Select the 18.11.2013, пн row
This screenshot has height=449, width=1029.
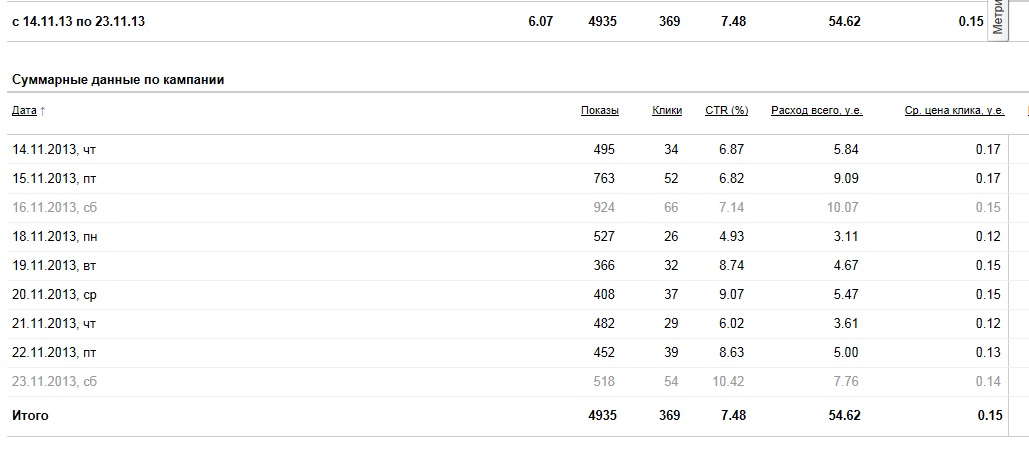tap(507, 236)
